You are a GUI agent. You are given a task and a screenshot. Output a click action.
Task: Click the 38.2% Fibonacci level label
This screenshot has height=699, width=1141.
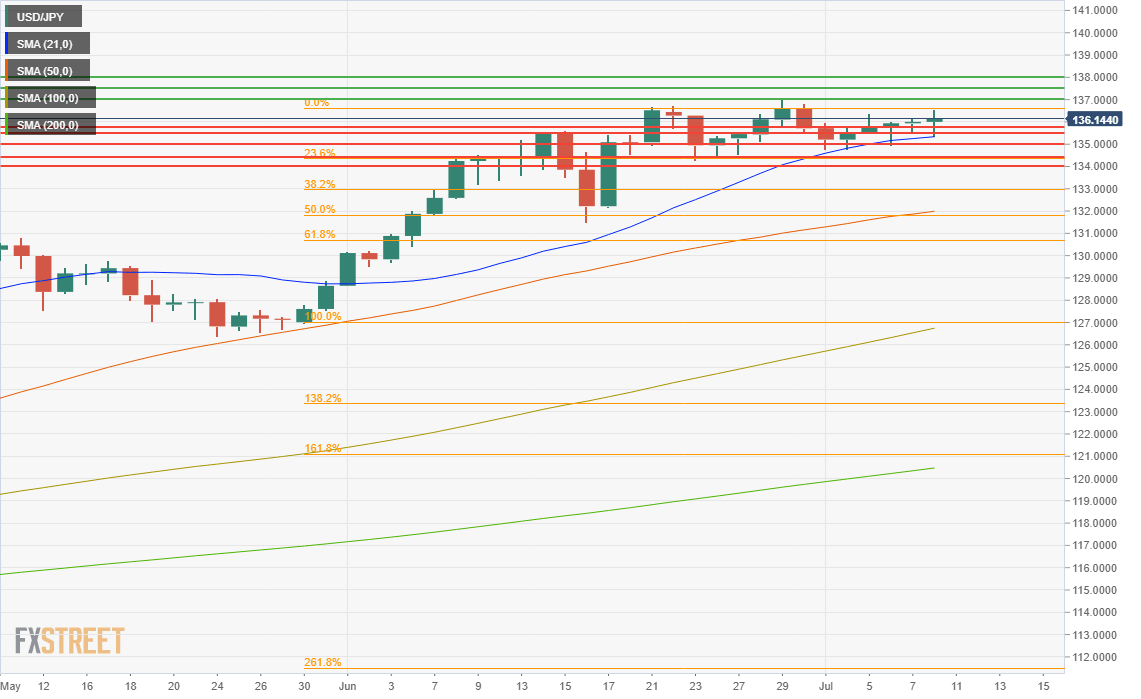pyautogui.click(x=319, y=185)
